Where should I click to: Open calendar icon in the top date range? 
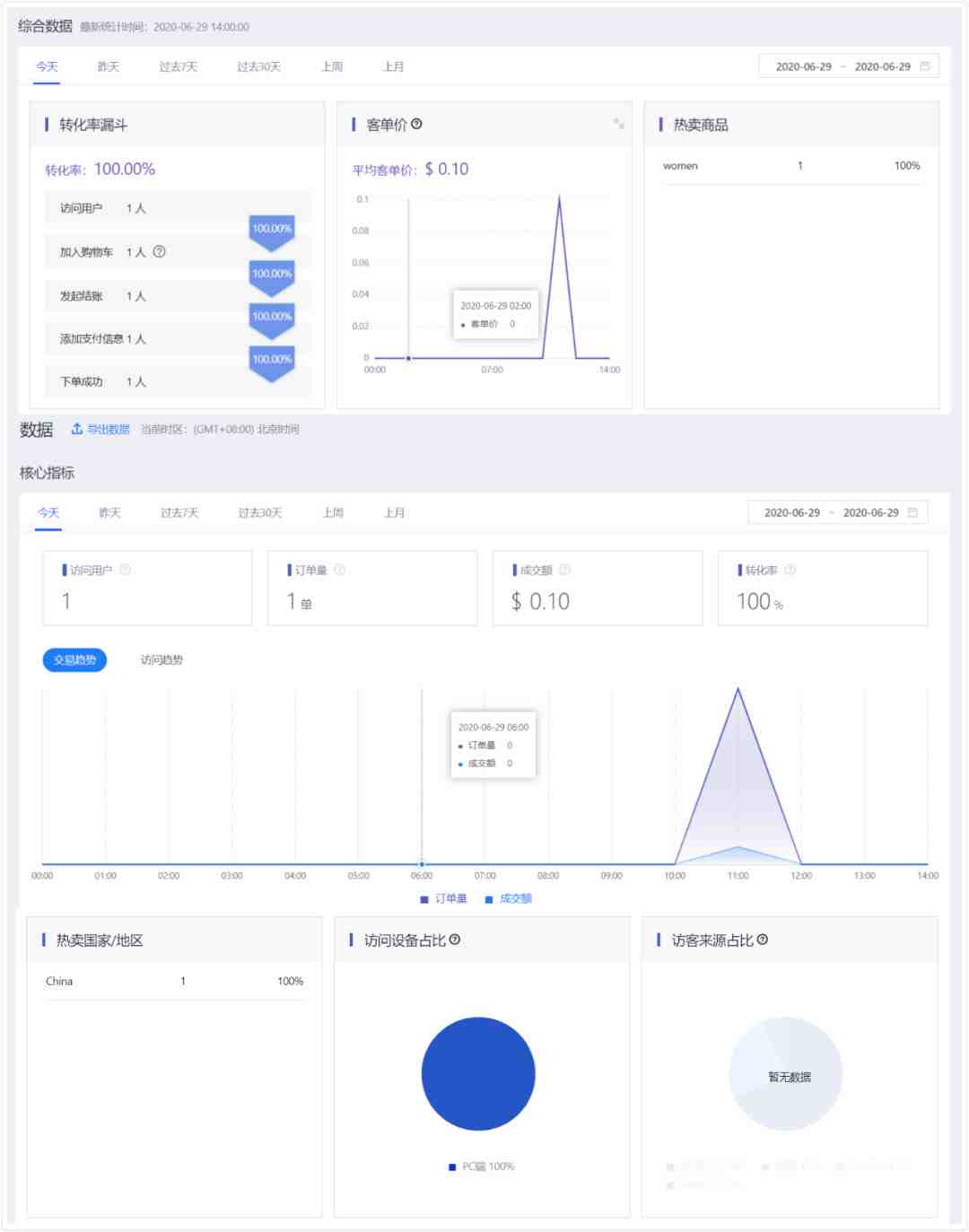[x=925, y=66]
